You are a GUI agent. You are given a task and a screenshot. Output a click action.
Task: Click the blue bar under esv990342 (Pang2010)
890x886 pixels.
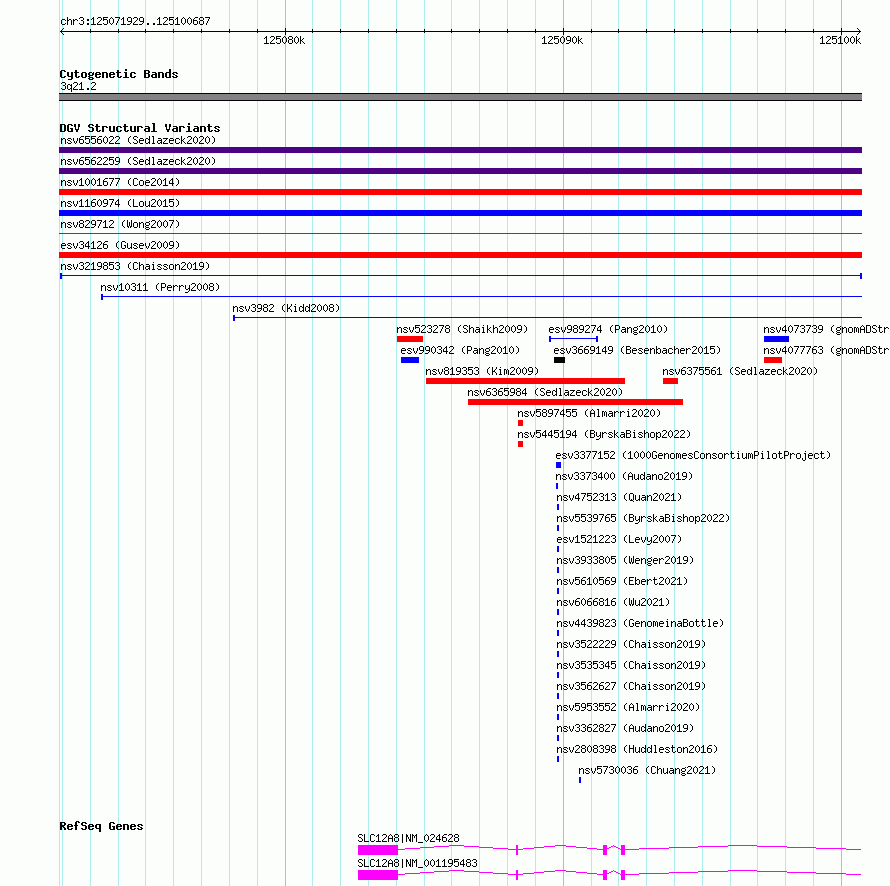410,360
